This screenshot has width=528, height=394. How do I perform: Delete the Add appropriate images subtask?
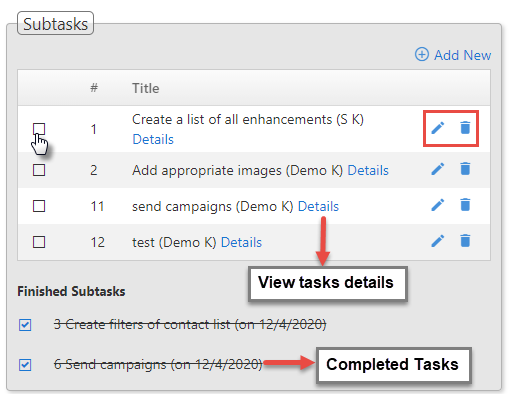pyautogui.click(x=465, y=169)
